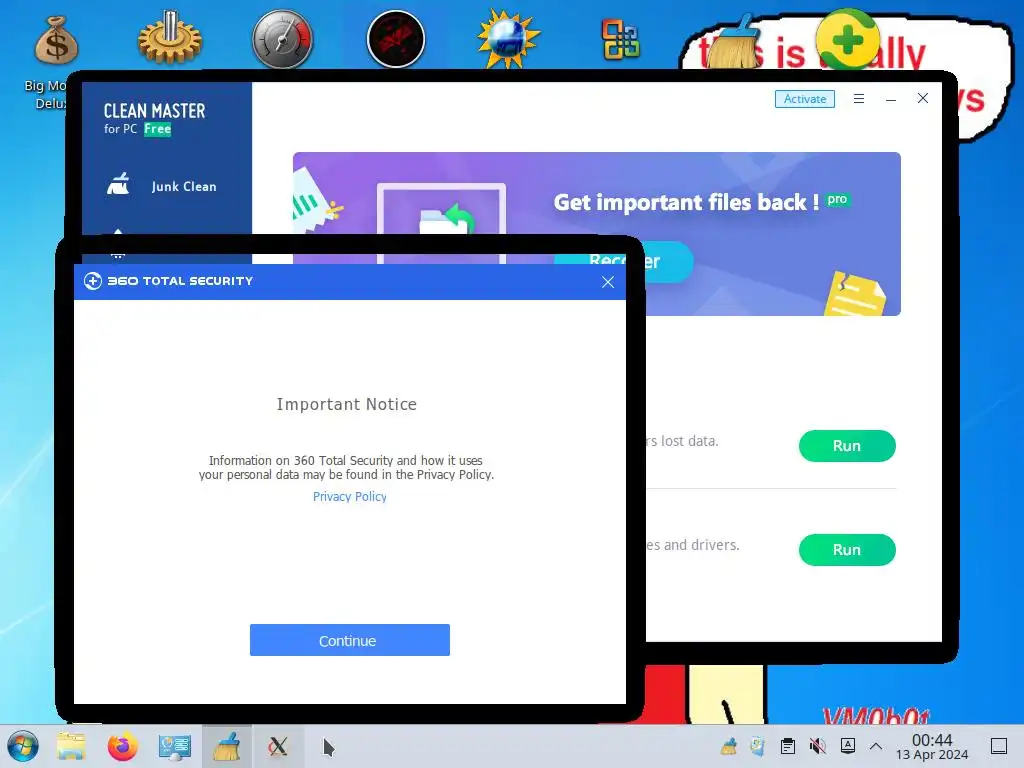Screen dimensions: 1024x768
Task: Click Continue in the 360 dialog
Action: point(349,640)
